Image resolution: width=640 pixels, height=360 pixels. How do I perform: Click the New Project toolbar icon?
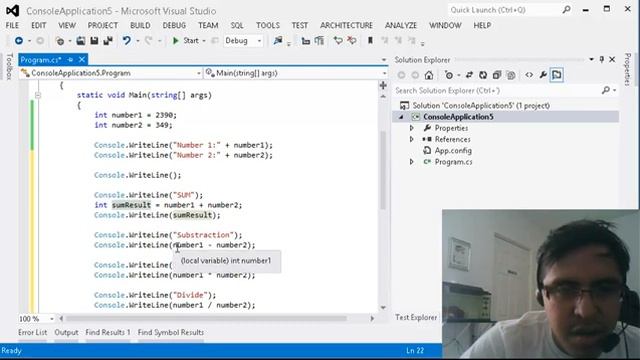click(x=60, y=41)
